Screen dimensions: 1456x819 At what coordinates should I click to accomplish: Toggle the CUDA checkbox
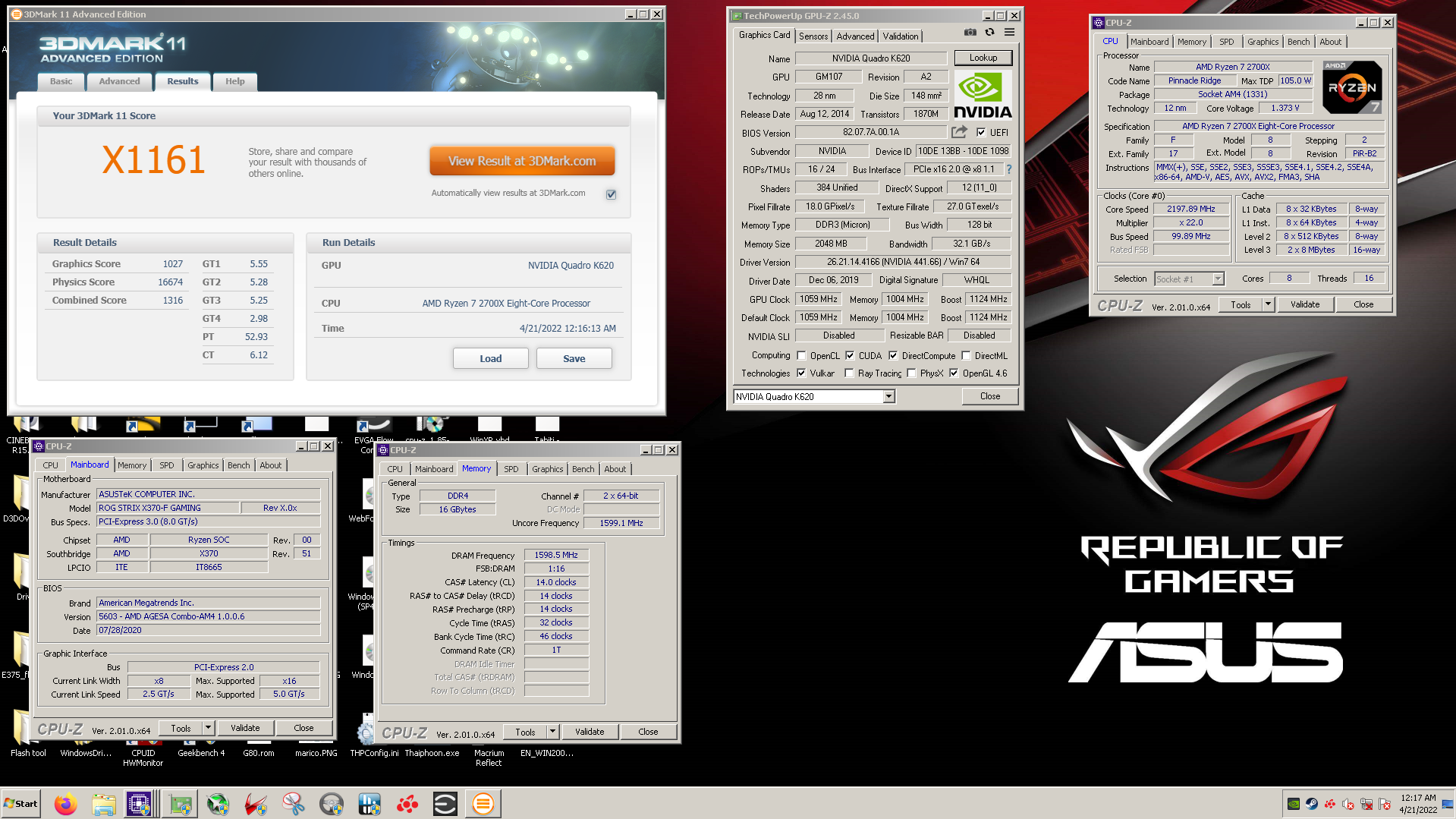click(850, 355)
